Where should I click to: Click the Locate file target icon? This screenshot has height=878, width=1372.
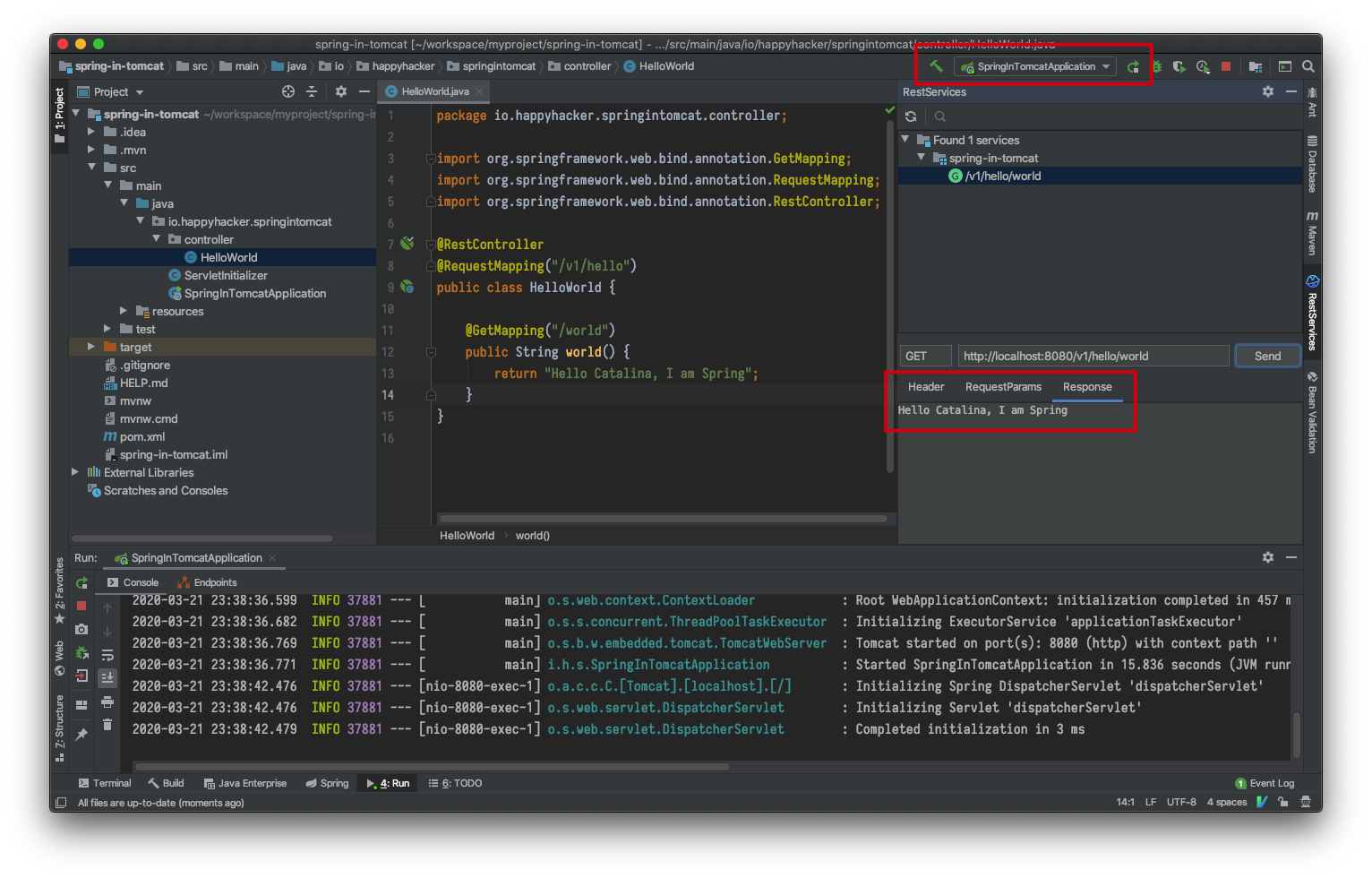pyautogui.click(x=288, y=91)
